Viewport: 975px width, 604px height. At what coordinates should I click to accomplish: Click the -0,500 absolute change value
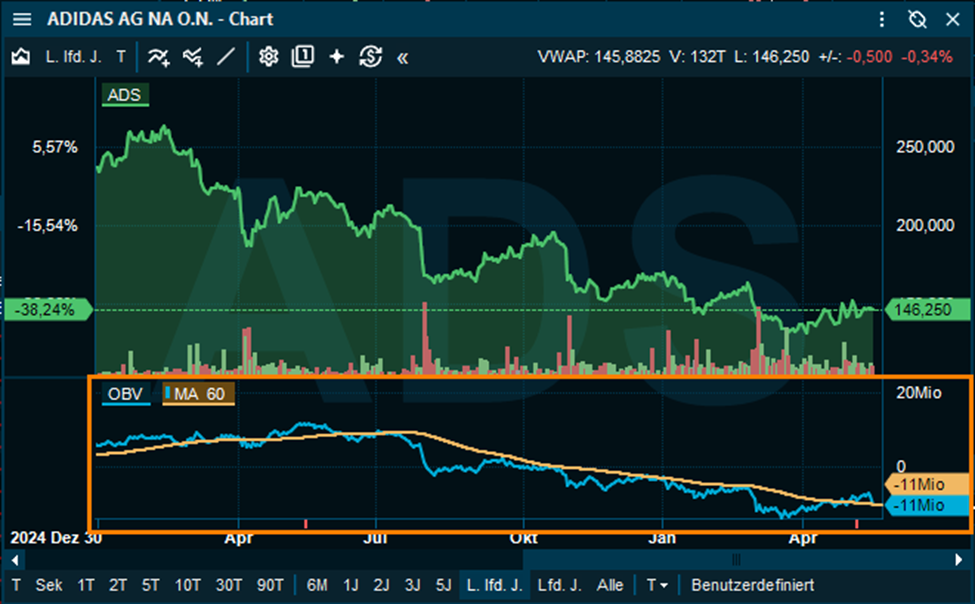(869, 57)
